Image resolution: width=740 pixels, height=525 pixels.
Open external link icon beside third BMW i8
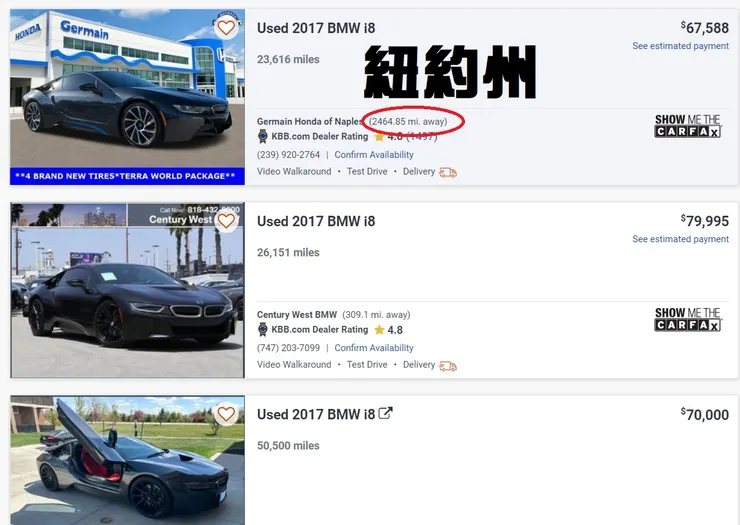tap(386, 413)
